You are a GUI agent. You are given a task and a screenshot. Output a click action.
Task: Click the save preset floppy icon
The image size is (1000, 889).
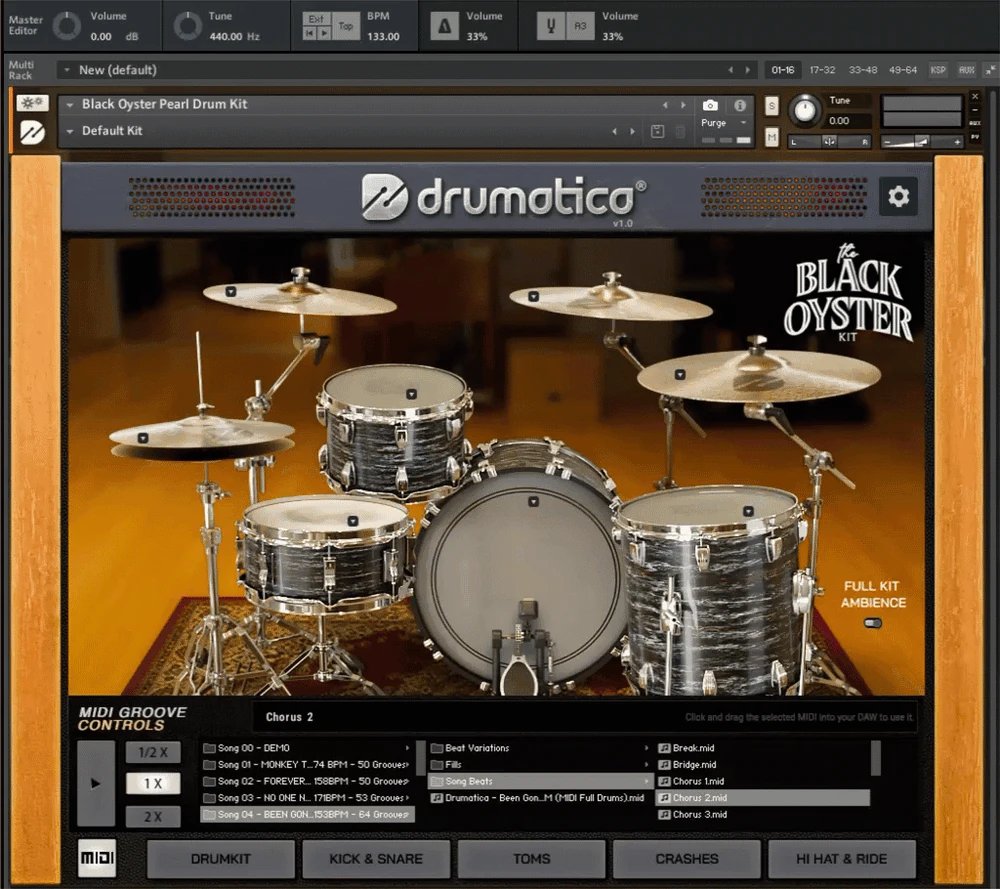pyautogui.click(x=657, y=131)
